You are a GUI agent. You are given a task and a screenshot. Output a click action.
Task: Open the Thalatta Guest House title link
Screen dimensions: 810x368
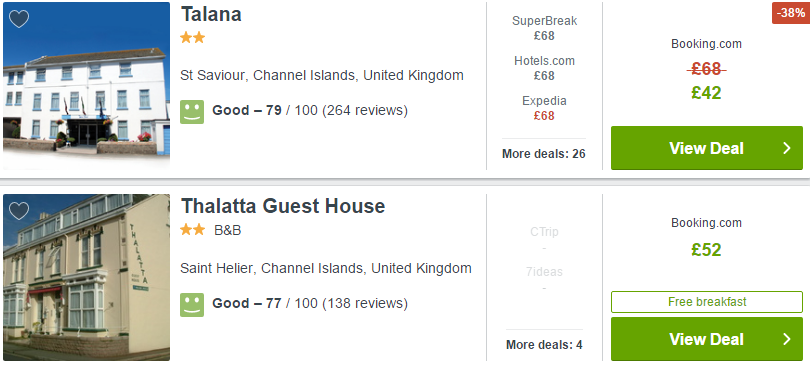tap(283, 206)
